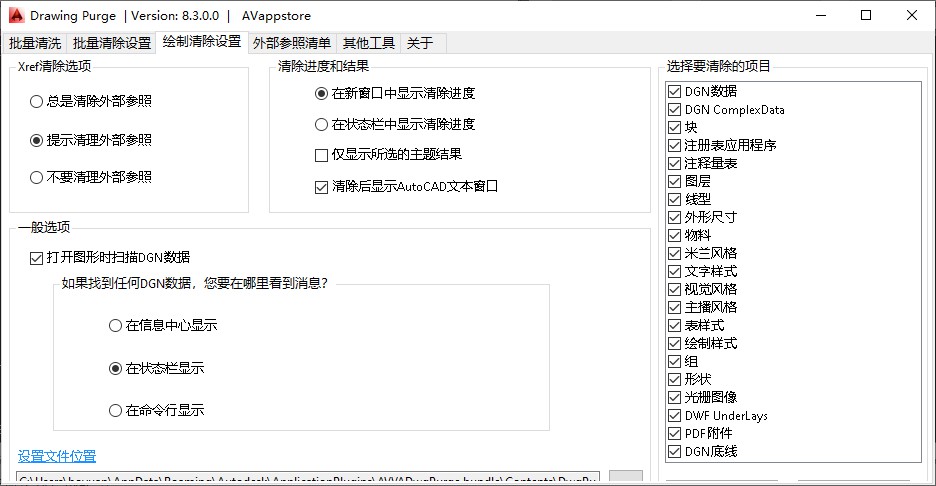Uncheck PDF附件 in the purge list
The image size is (936, 486).
click(675, 433)
